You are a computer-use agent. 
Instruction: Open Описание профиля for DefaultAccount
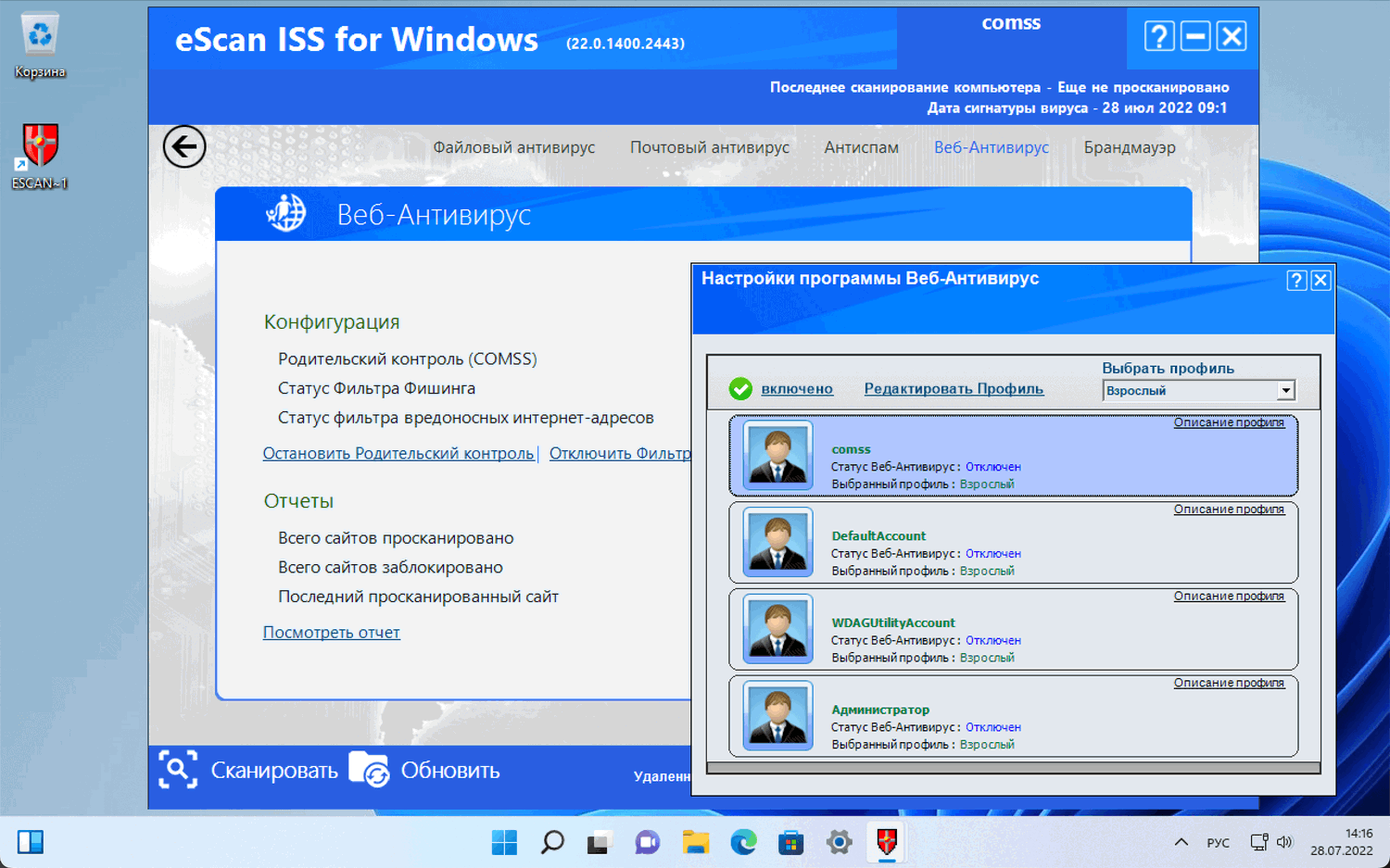(x=1229, y=509)
